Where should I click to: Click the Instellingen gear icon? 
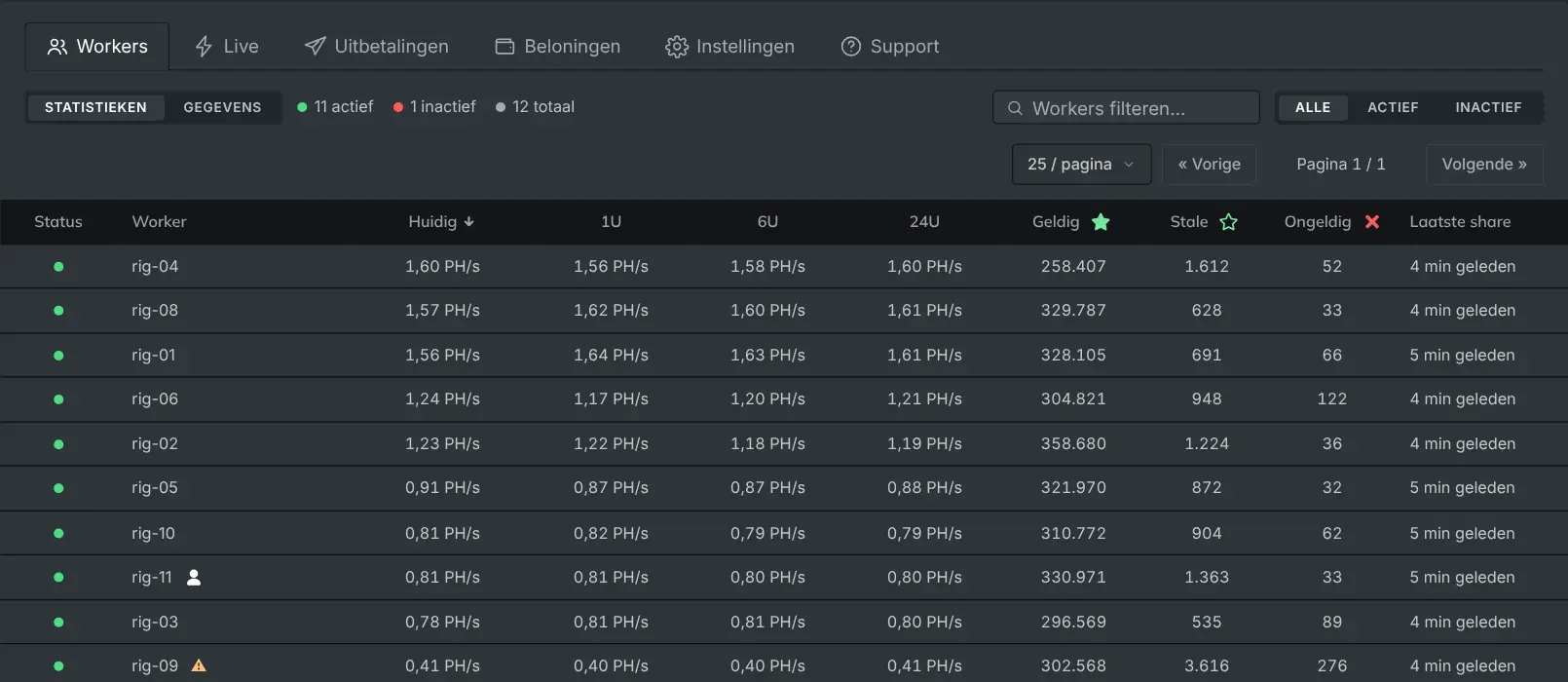click(677, 47)
